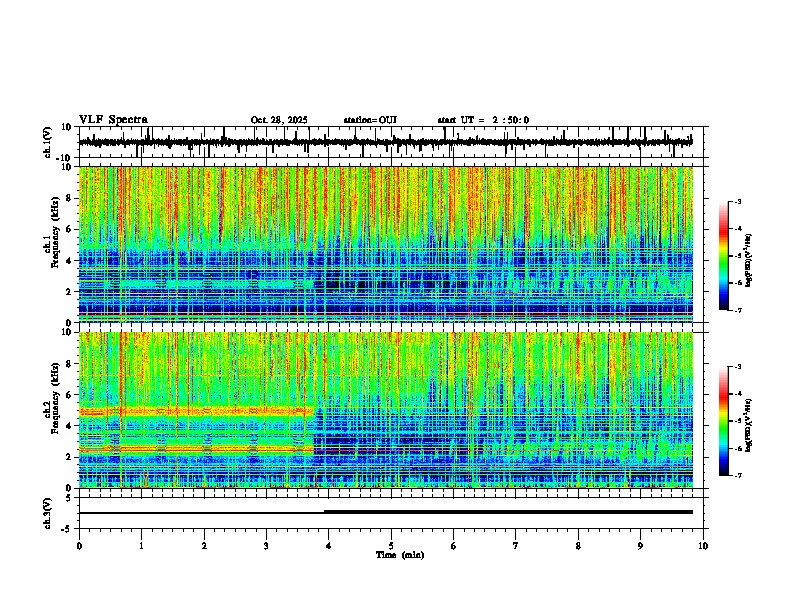Image resolution: width=792 pixels, height=612 pixels.
Task: Click the thick black ch.3 signal line
Action: tap(508, 512)
